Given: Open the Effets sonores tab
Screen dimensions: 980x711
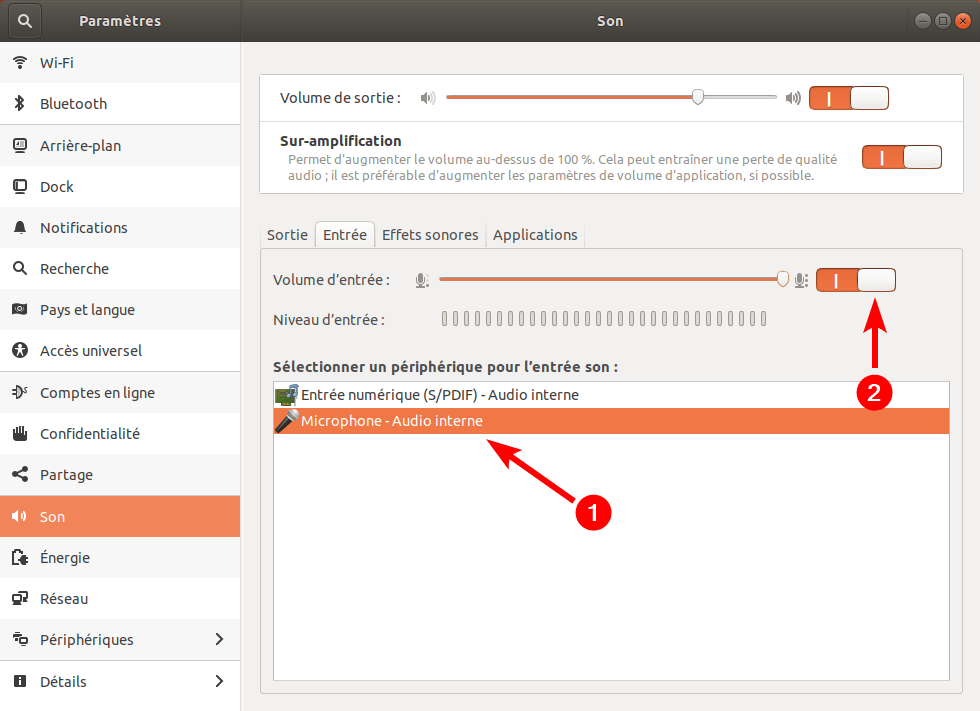Looking at the screenshot, I should coord(430,235).
